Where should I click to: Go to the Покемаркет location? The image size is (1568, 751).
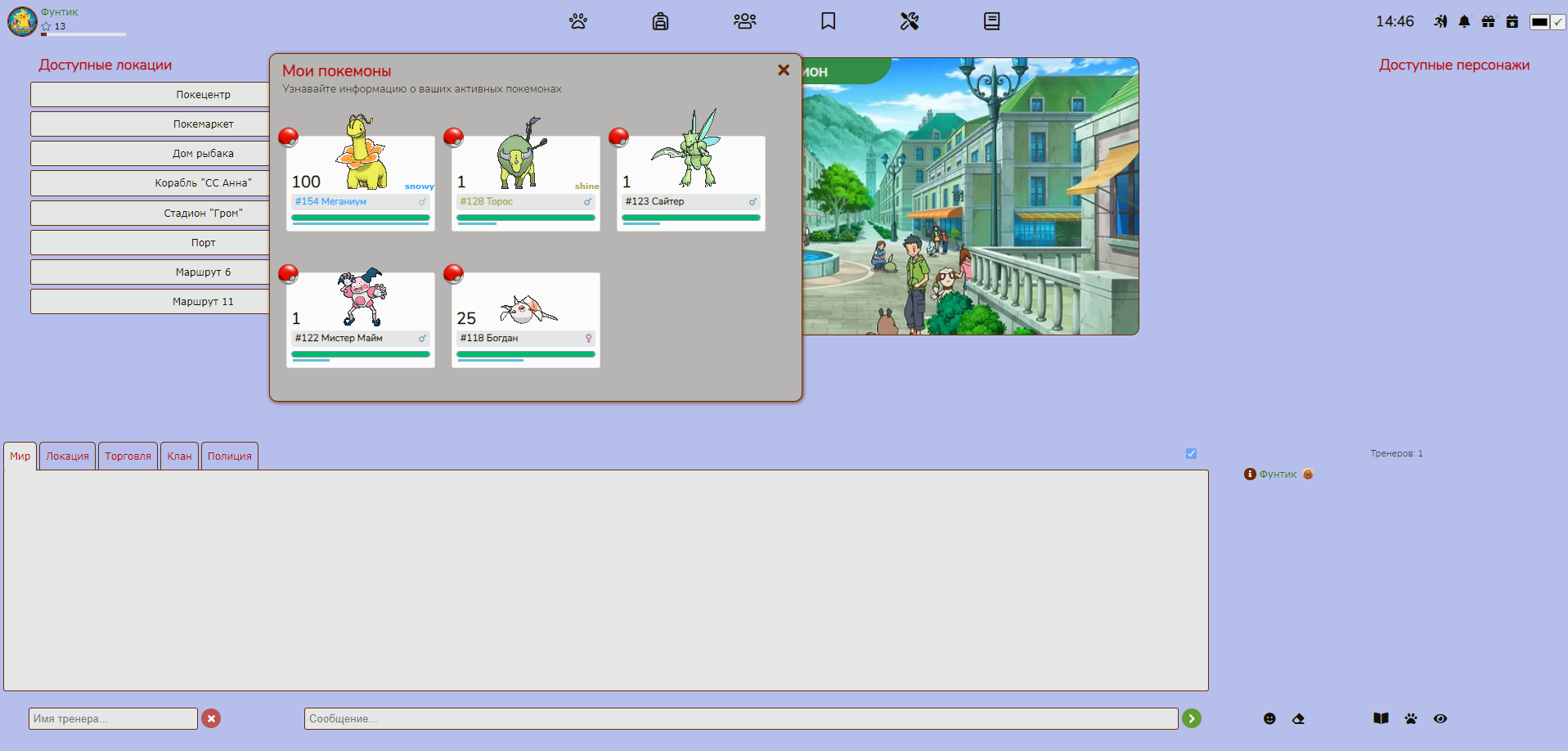[x=151, y=124]
